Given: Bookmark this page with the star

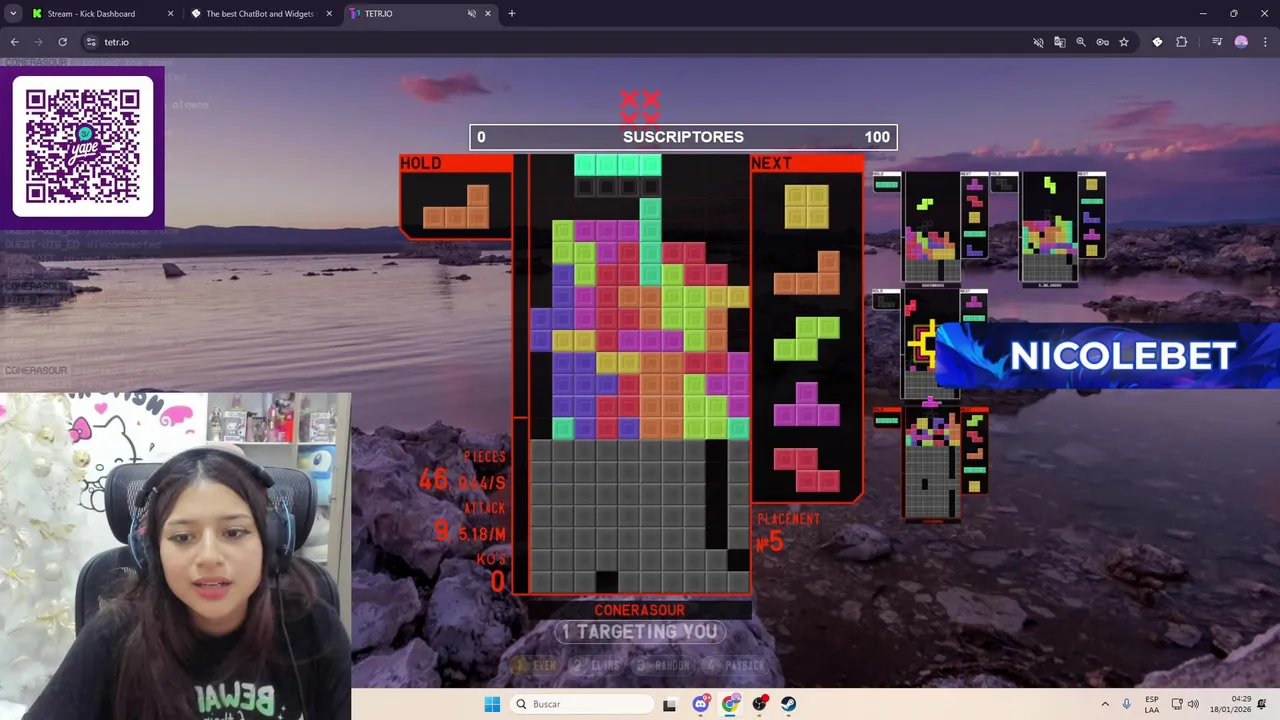Looking at the screenshot, I should (1124, 42).
